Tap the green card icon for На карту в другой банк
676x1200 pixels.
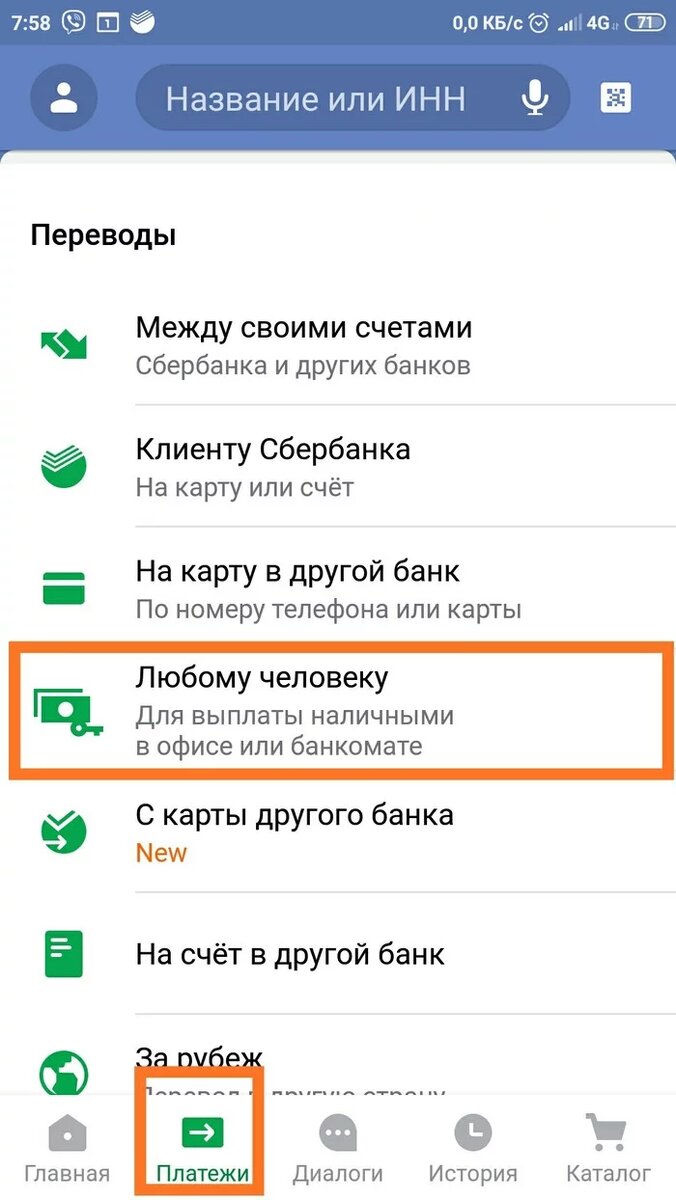[x=64, y=588]
